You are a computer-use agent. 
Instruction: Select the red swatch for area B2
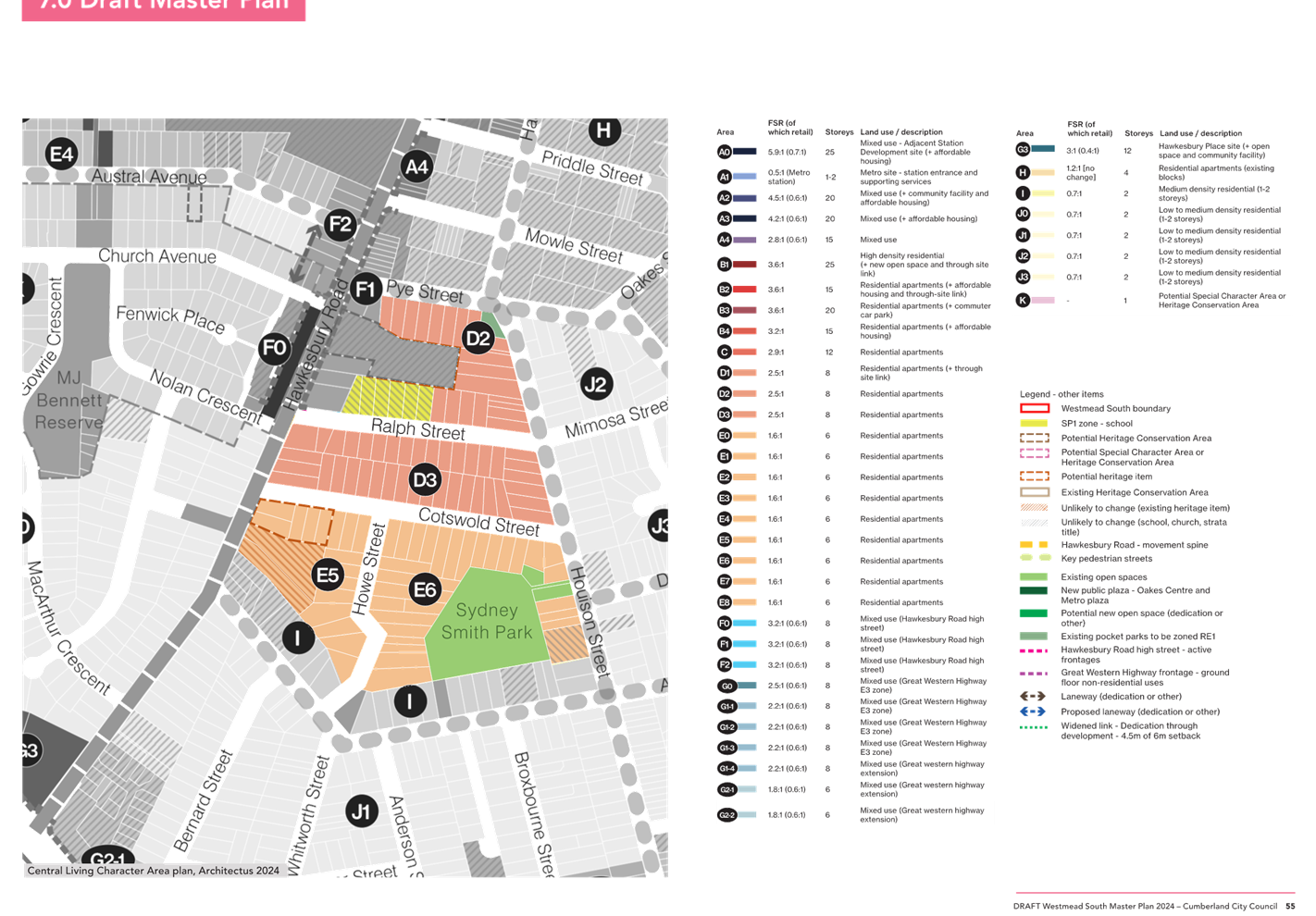[x=745, y=290]
